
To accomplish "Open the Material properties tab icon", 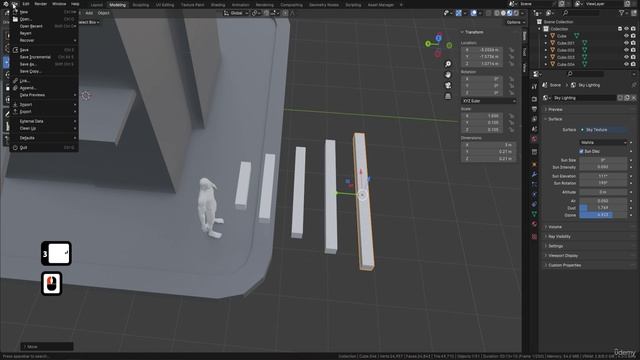I will click(534, 224).
